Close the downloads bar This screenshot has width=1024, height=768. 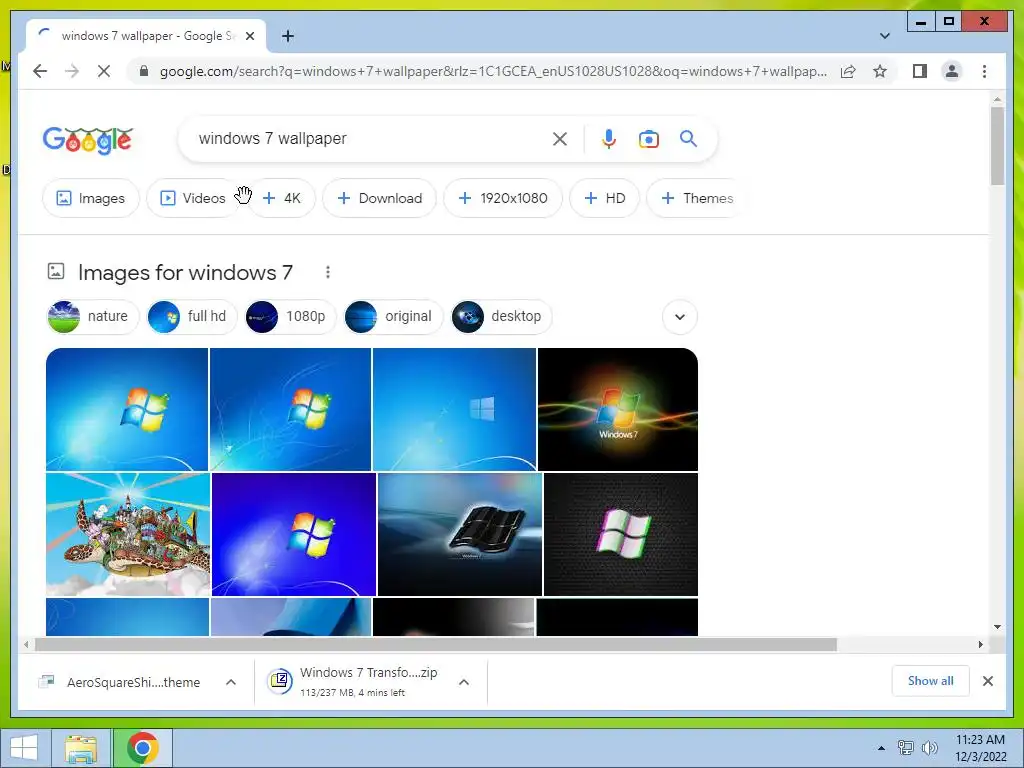tap(987, 681)
